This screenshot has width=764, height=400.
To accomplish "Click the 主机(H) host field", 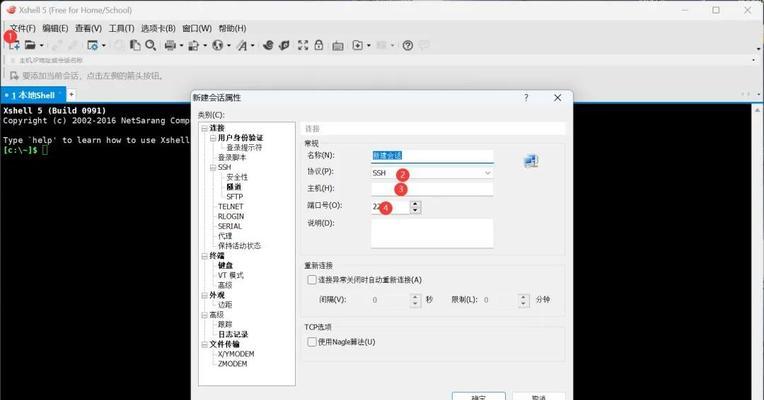I will 432,189.
